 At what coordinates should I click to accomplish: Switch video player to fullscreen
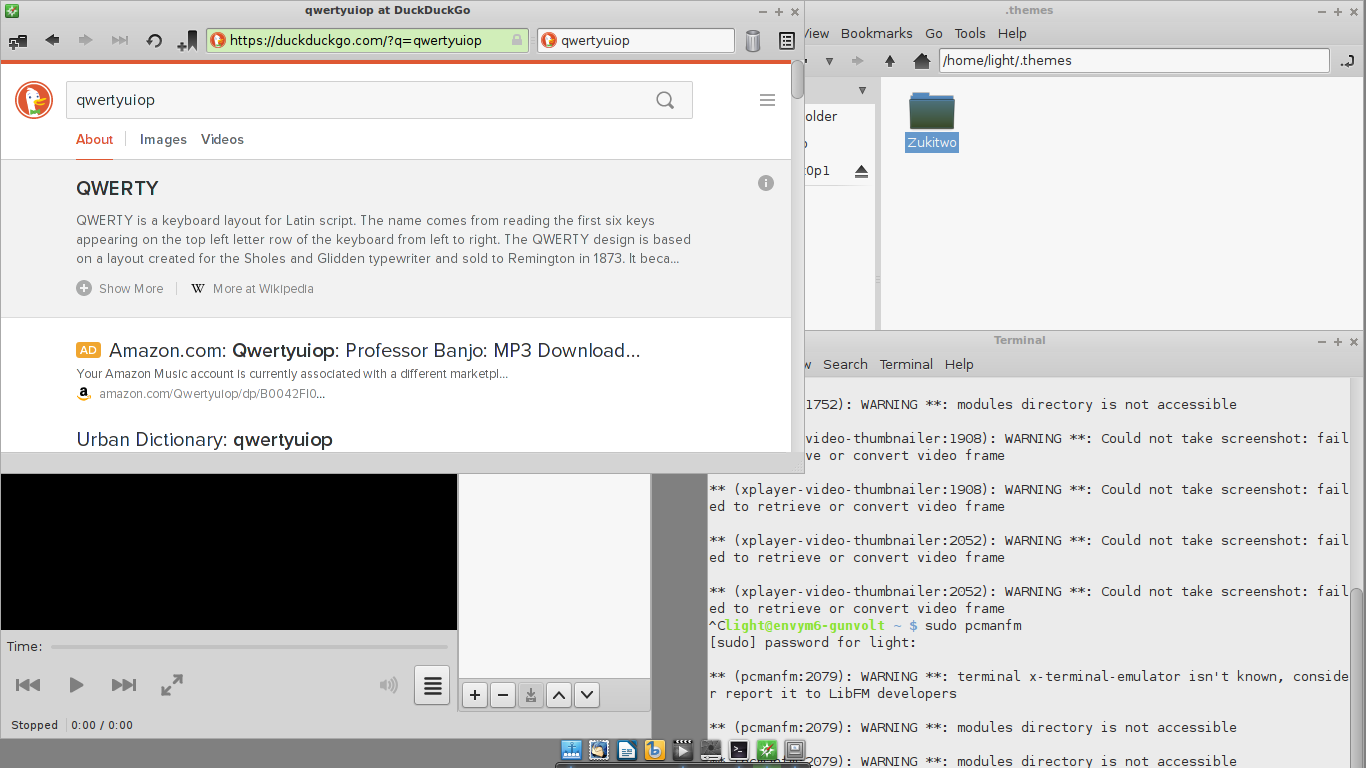pos(172,685)
